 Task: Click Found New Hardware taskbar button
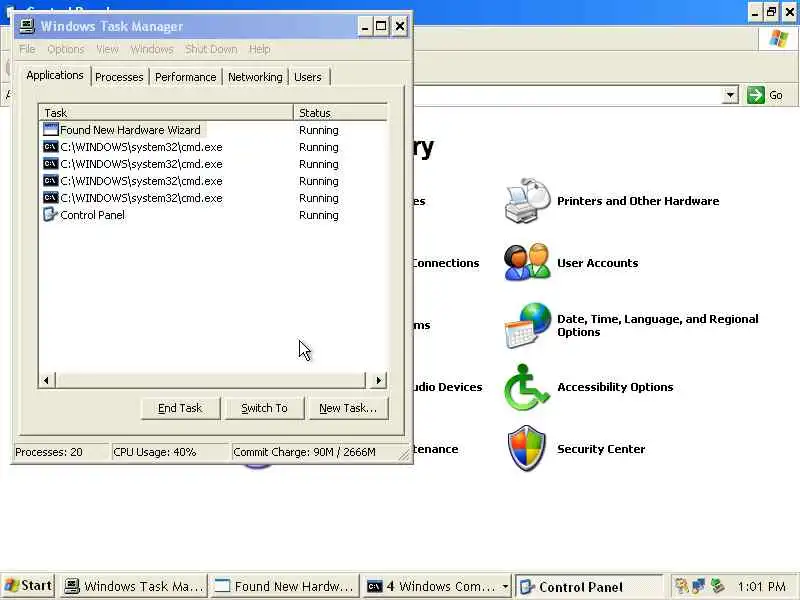pos(284,586)
